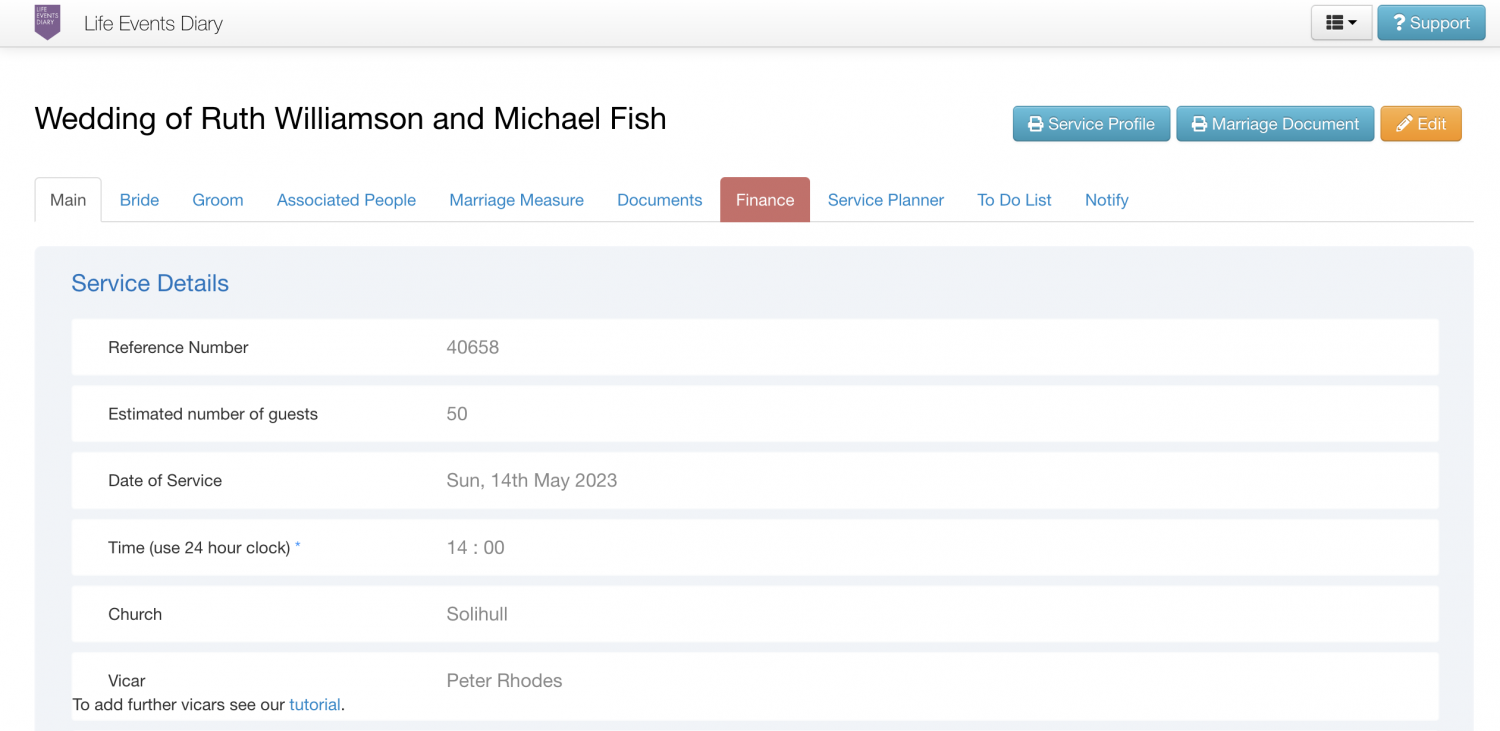
Task: Click the Date of Service value
Action: tap(531, 481)
